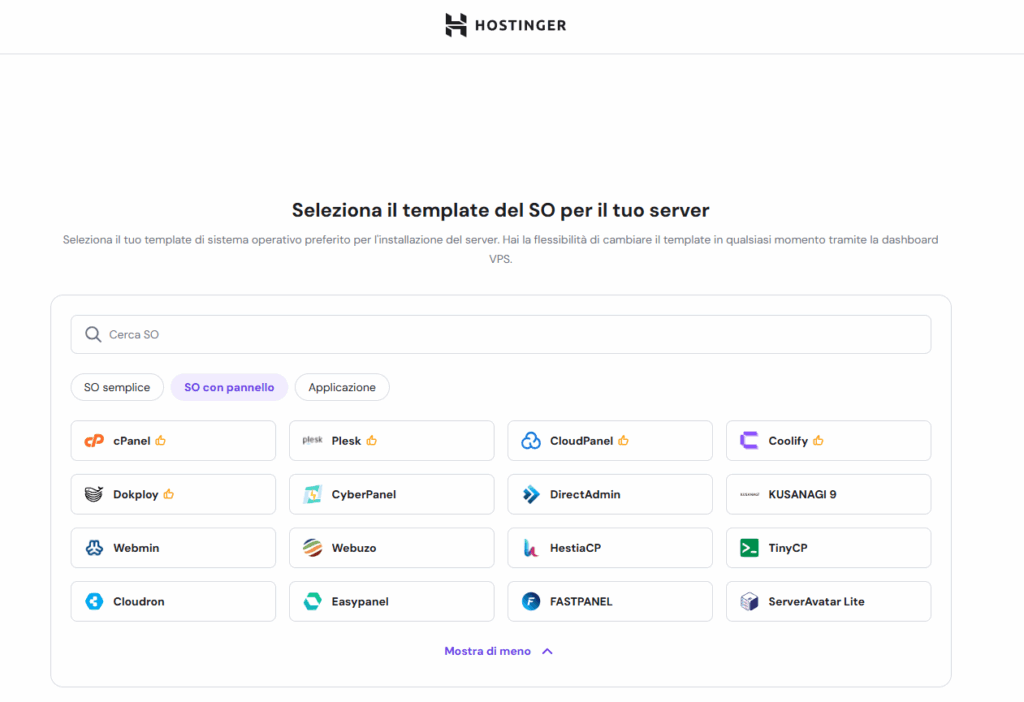Choose the CyberPanel template name
1024x702 pixels.
(364, 494)
